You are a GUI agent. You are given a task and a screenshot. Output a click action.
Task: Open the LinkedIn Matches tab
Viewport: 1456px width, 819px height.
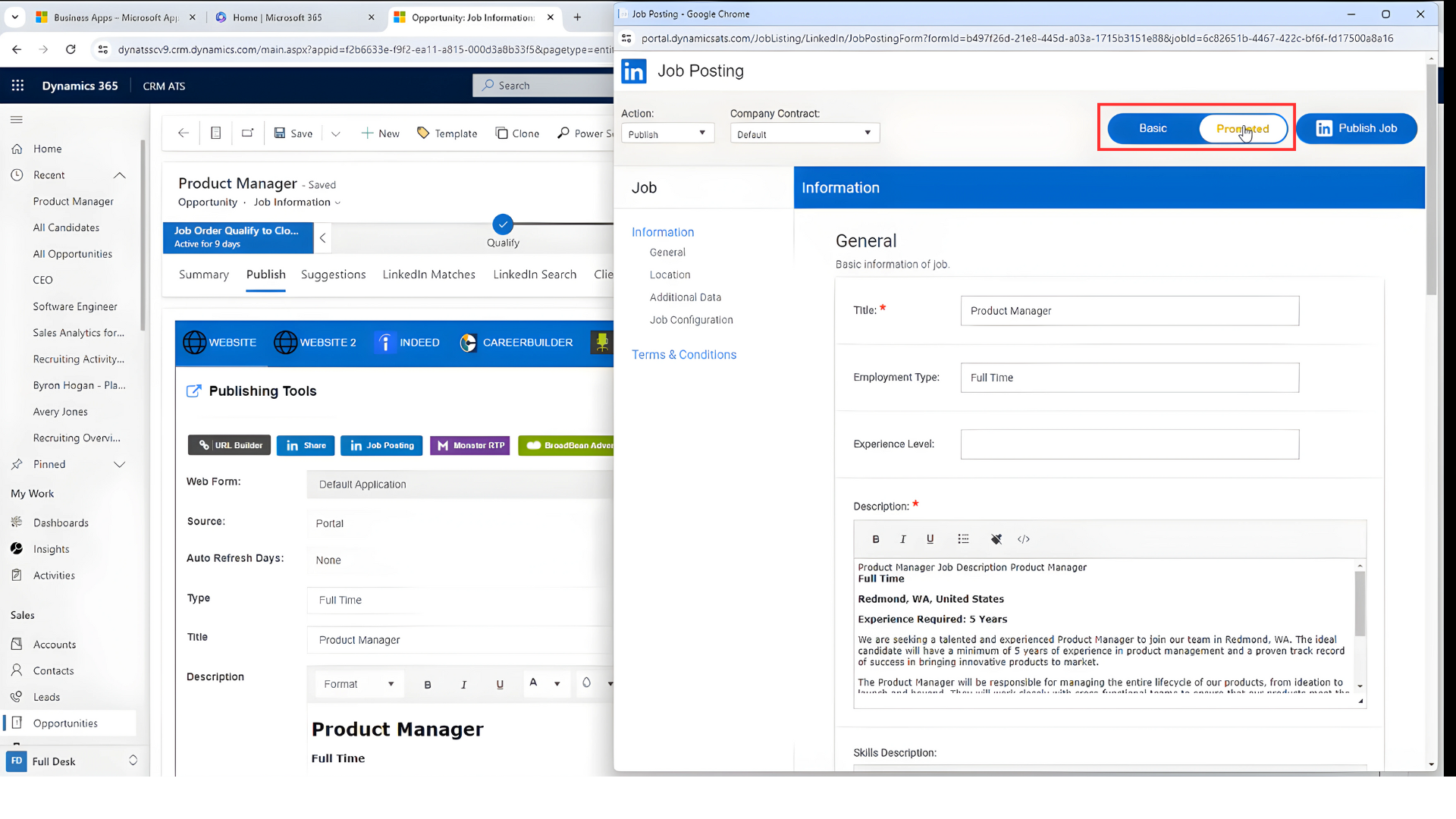428,275
